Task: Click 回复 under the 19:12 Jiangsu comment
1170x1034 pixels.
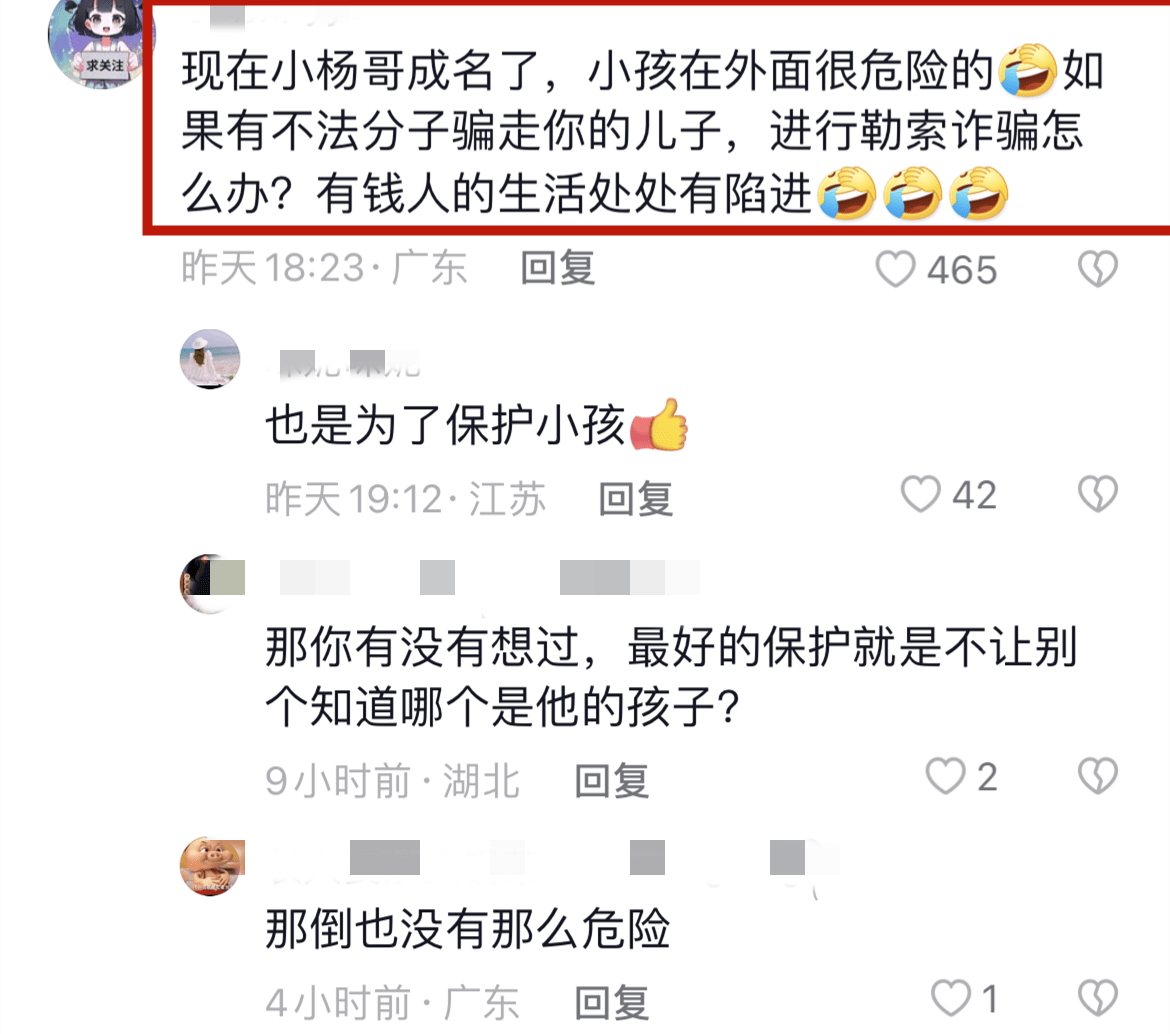Action: 636,498
